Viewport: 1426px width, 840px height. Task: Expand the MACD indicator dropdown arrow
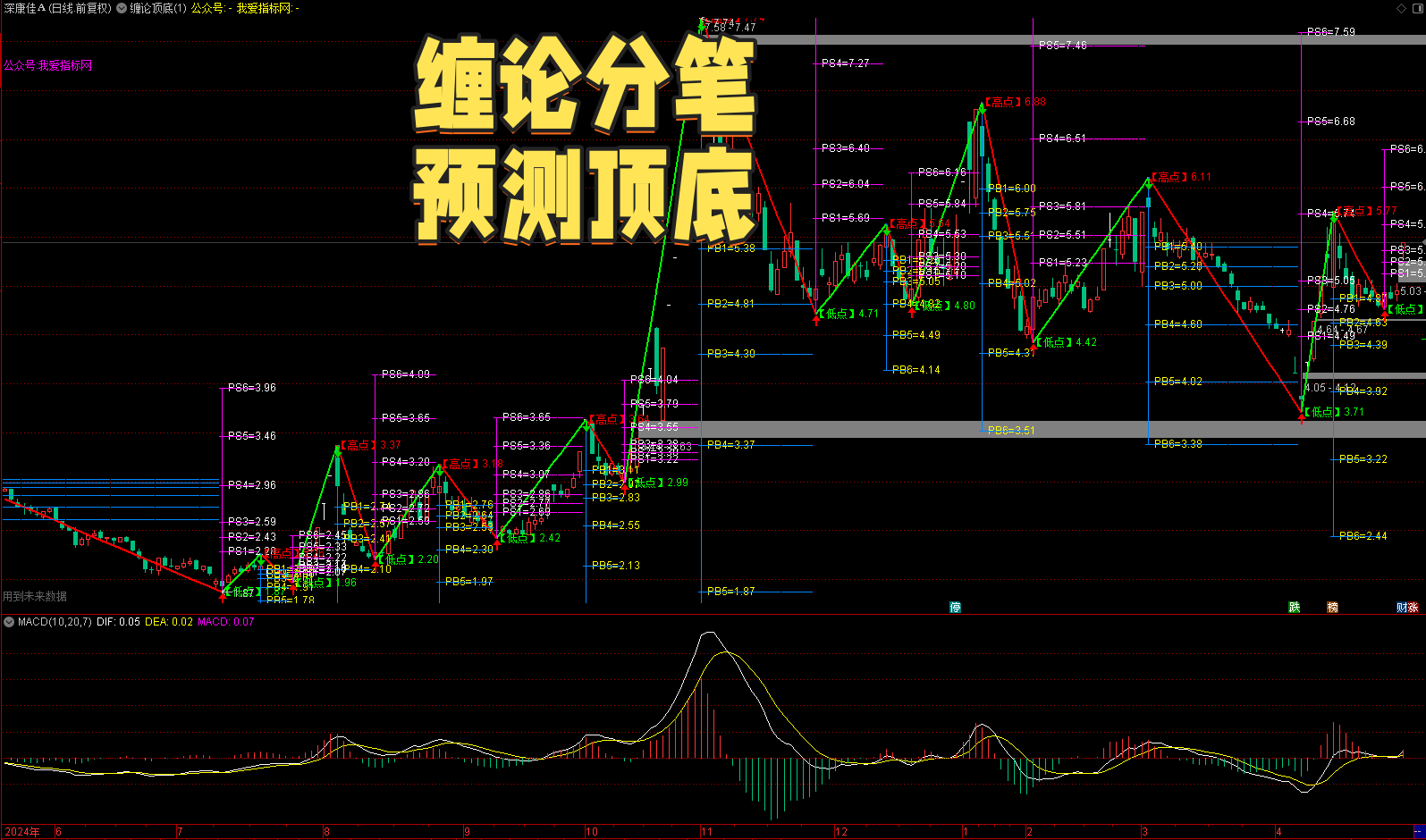click(x=9, y=621)
